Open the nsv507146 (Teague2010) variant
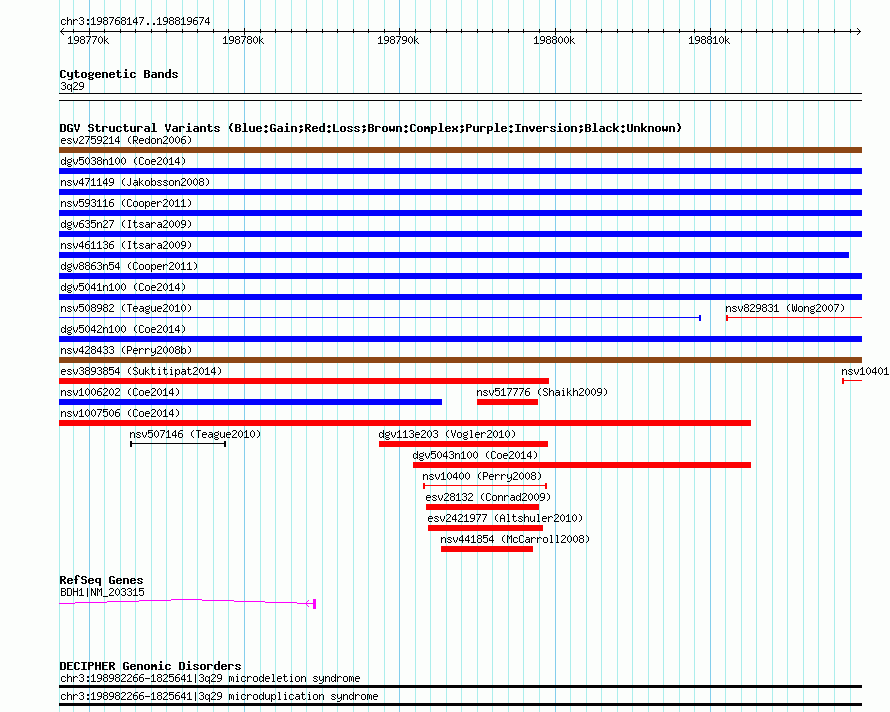The width and height of the screenshot is (890, 712). point(178,444)
